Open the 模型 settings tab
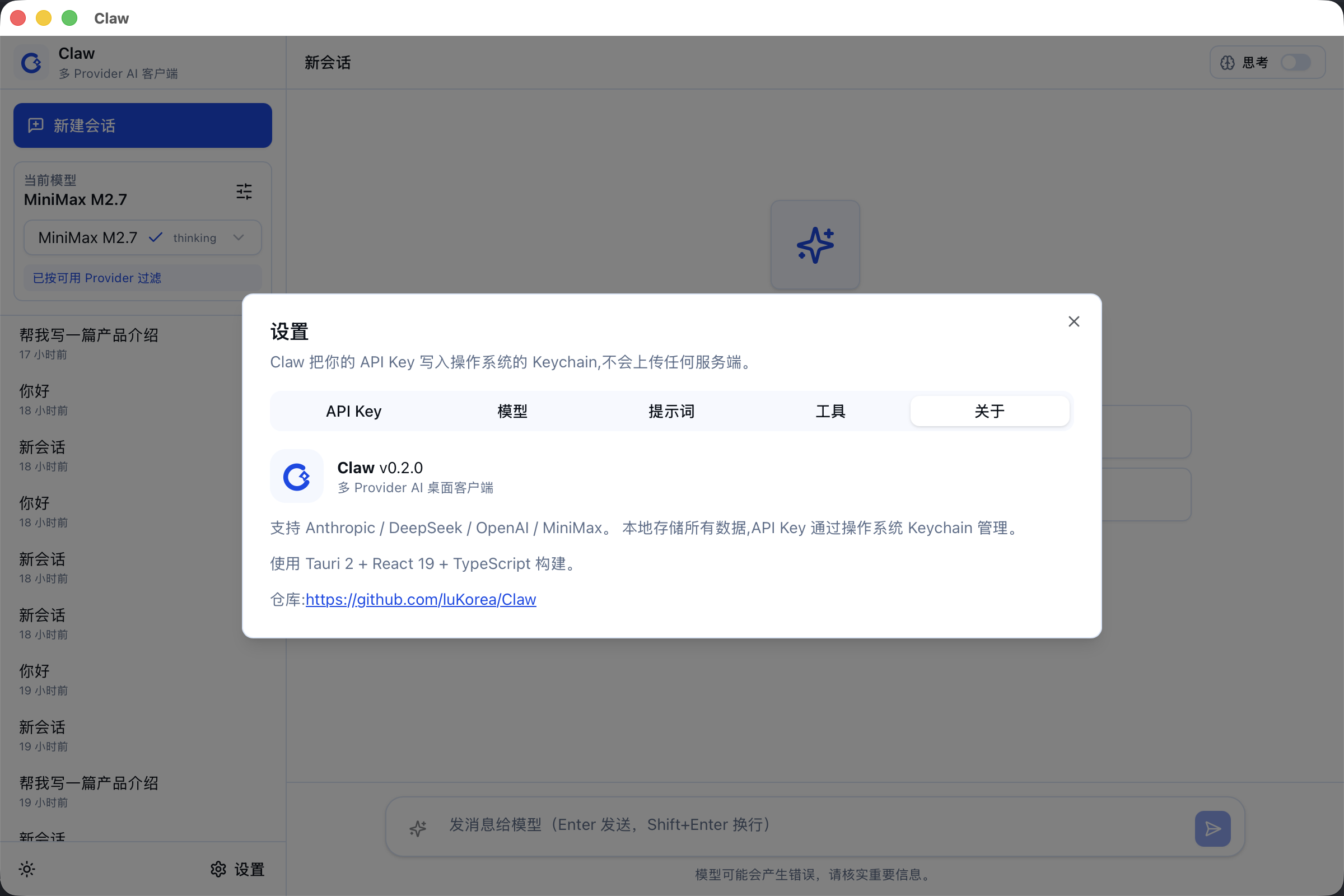The height and width of the screenshot is (896, 1344). click(512, 411)
